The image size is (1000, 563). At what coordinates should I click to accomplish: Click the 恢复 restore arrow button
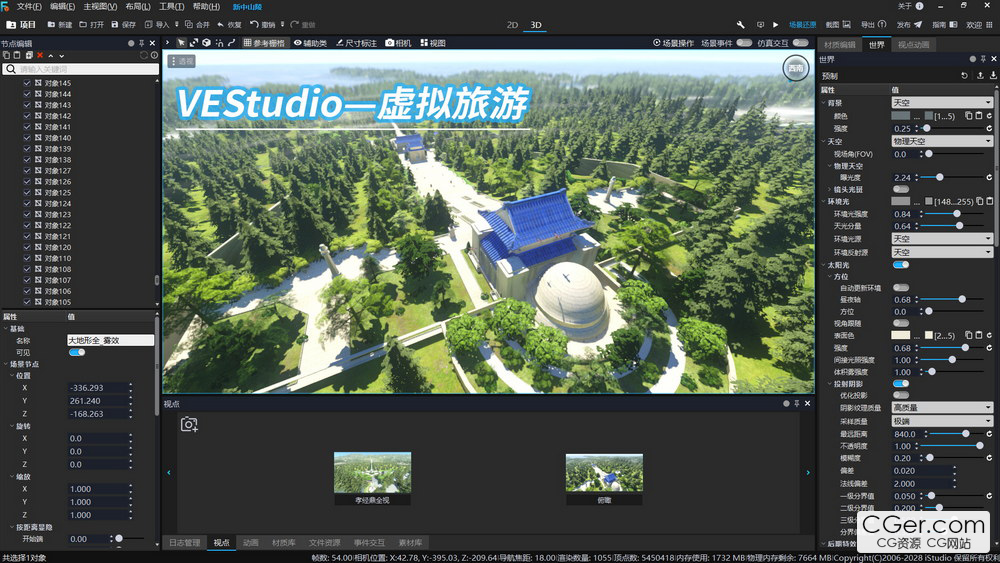coord(229,25)
